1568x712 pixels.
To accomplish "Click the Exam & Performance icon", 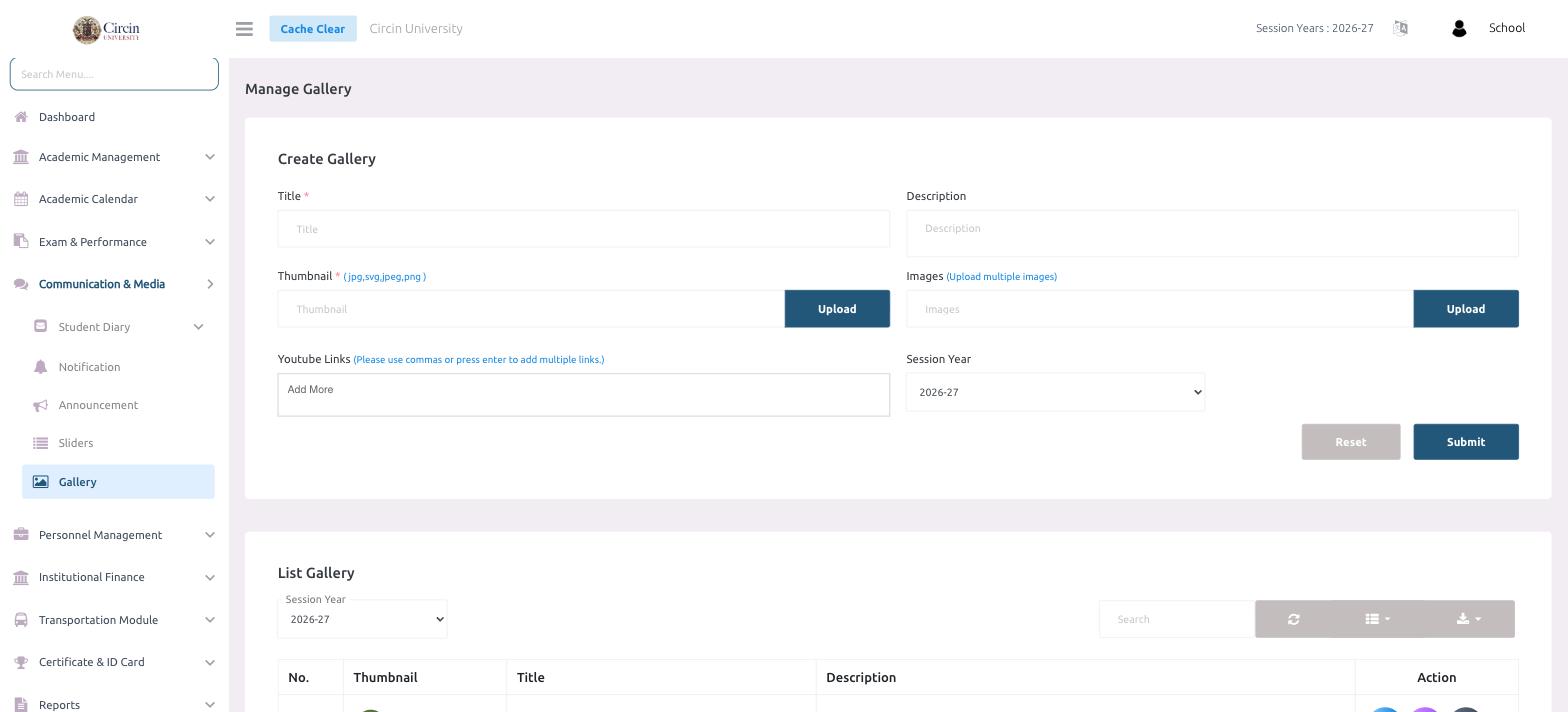I will coord(21,241).
